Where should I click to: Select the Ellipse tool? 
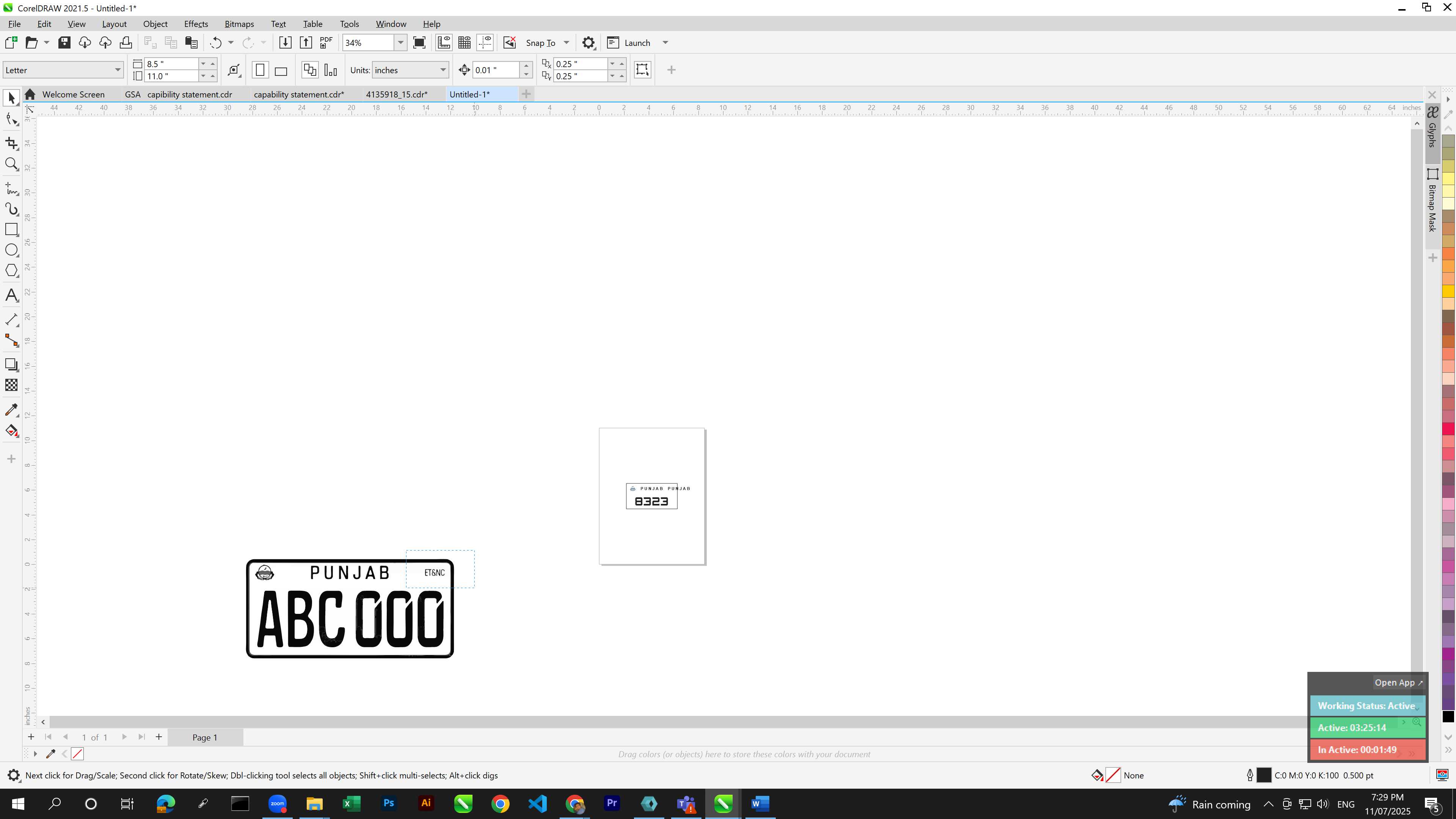pos(11,250)
